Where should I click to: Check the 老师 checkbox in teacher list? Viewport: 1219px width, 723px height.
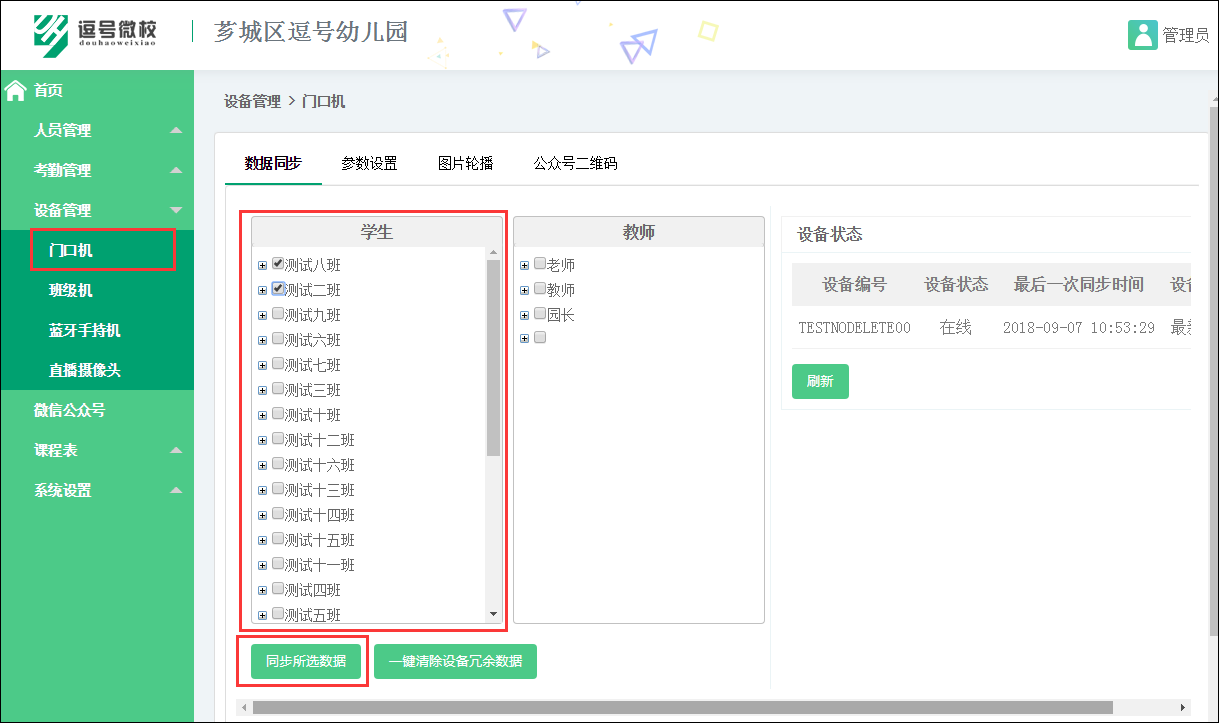click(540, 264)
